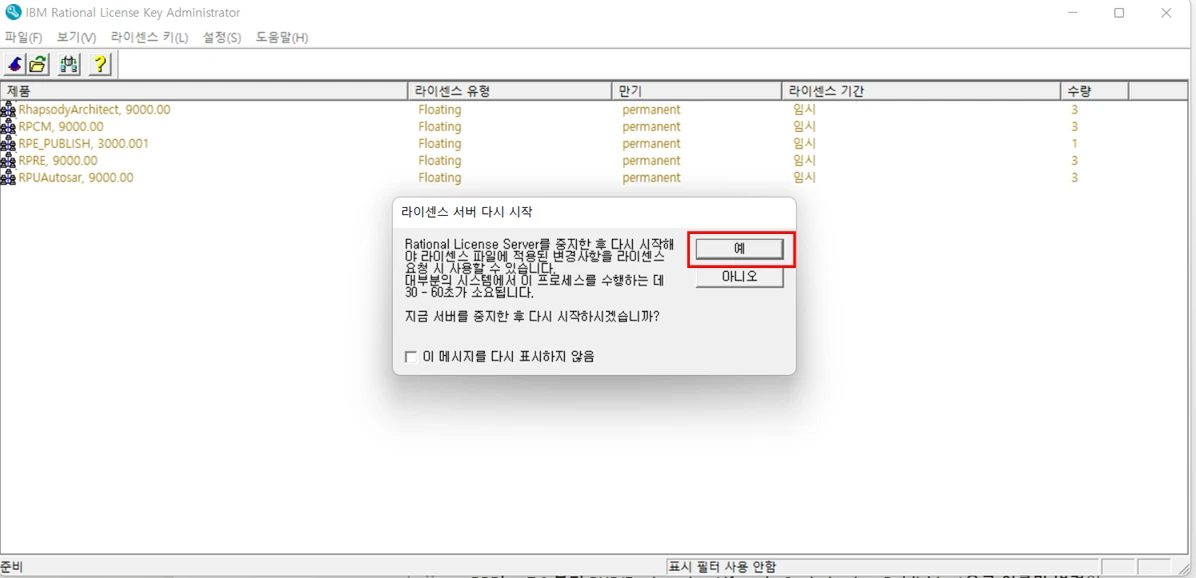Sort by the 제품 column header
This screenshot has height=578, width=1196.
pyautogui.click(x=204, y=91)
